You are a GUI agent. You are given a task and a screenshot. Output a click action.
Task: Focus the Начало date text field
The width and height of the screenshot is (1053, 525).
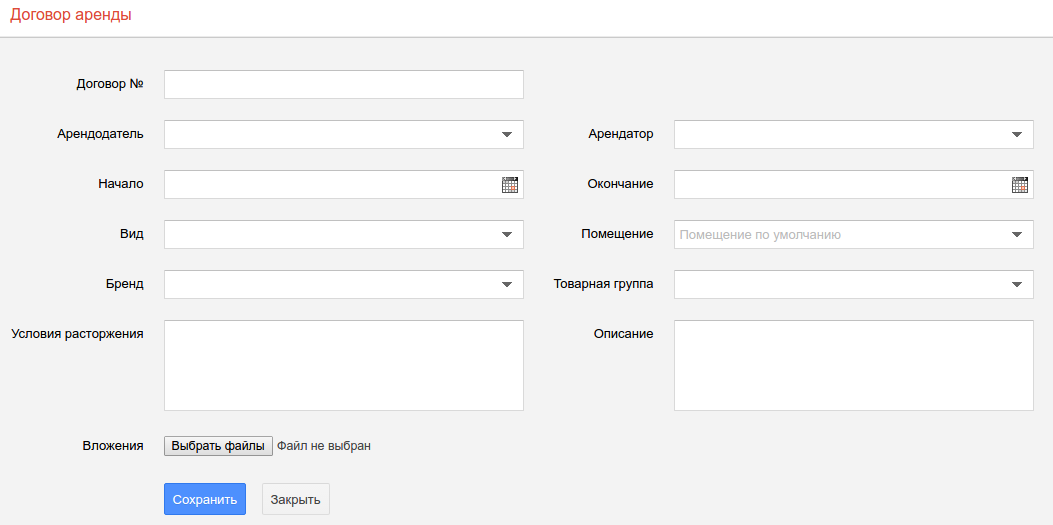coord(330,185)
